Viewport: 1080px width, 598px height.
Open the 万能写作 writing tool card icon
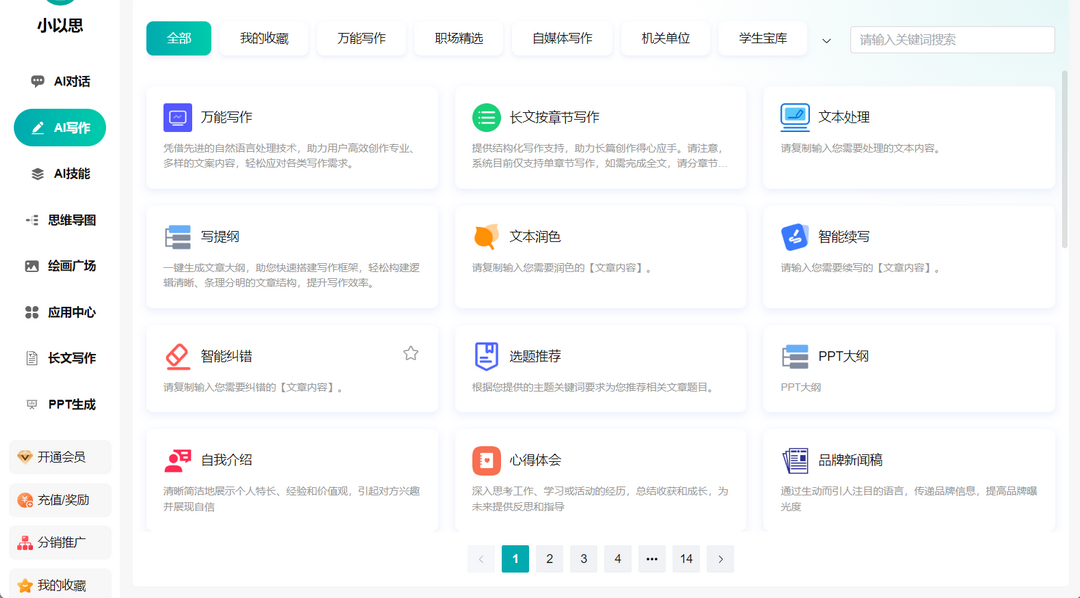(177, 117)
